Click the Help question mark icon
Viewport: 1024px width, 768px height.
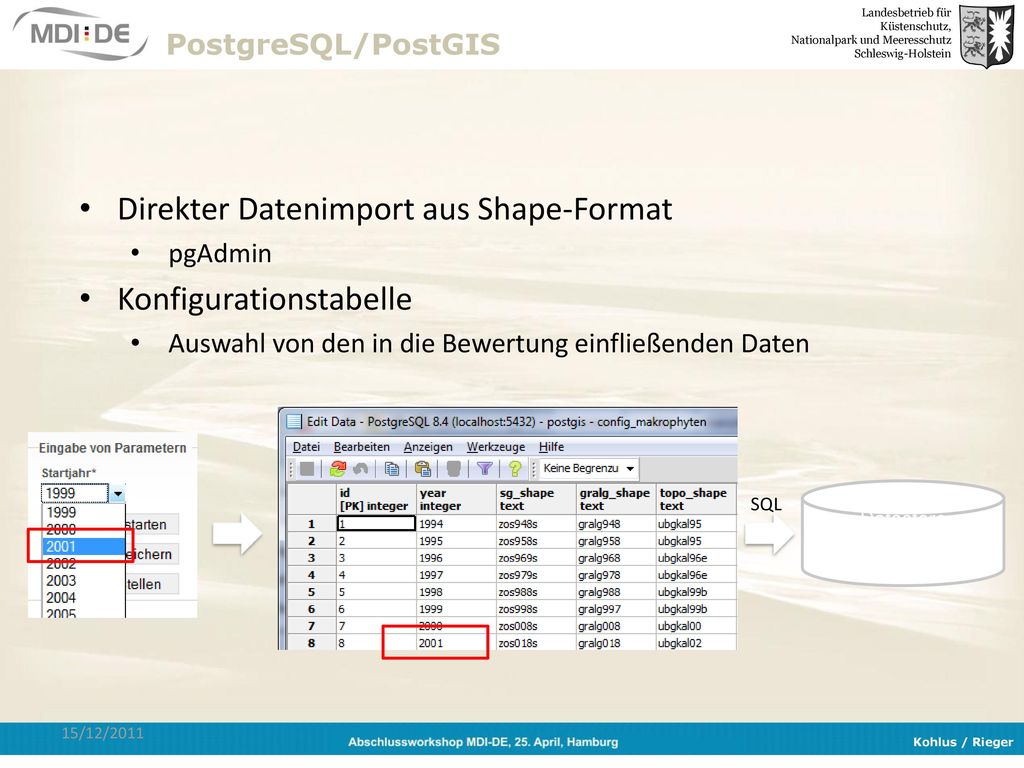pyautogui.click(x=515, y=468)
